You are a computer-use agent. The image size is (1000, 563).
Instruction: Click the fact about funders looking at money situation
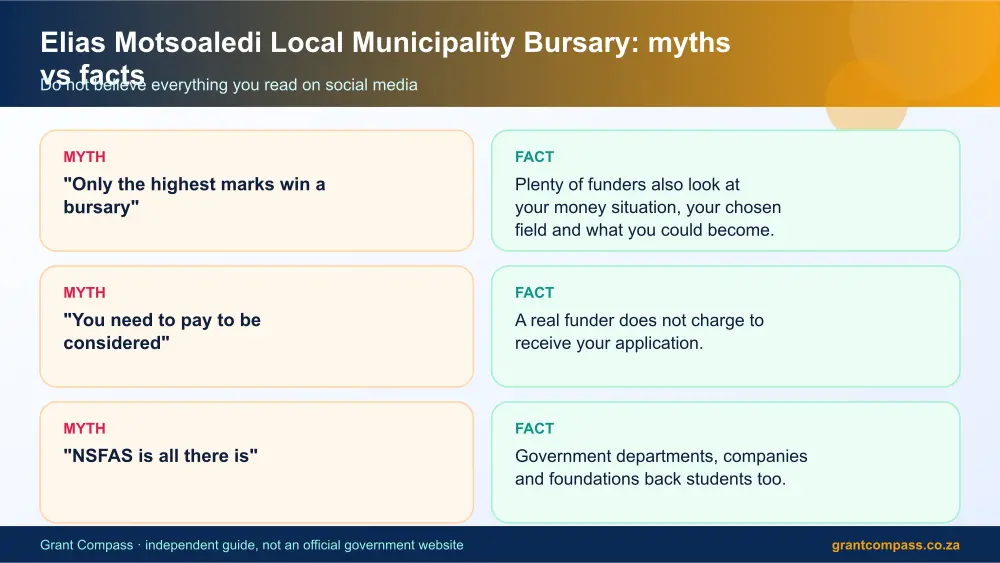648,207
